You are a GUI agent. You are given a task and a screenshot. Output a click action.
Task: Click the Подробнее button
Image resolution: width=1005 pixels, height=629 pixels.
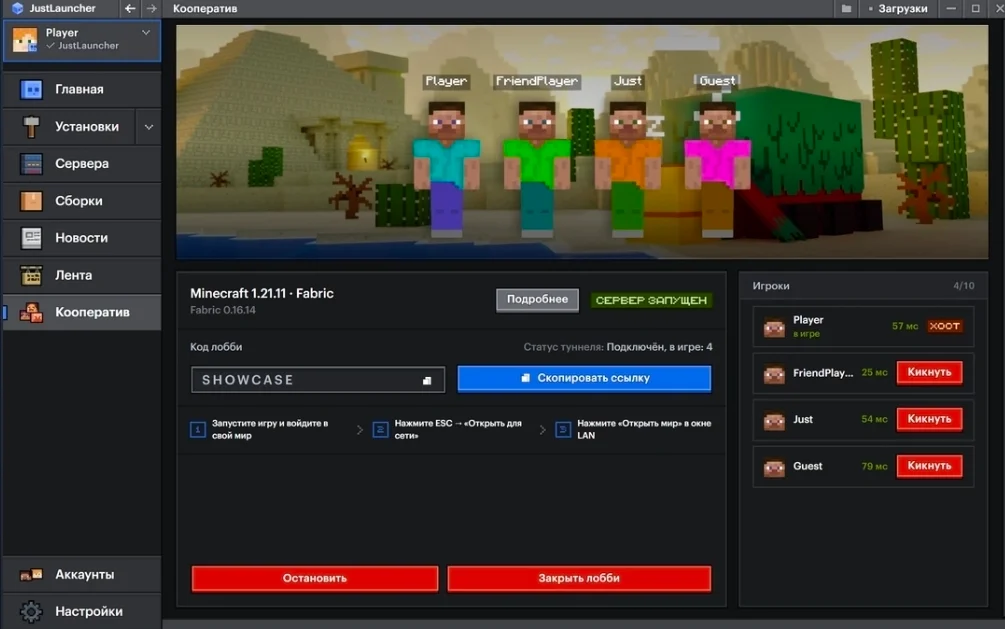point(537,299)
